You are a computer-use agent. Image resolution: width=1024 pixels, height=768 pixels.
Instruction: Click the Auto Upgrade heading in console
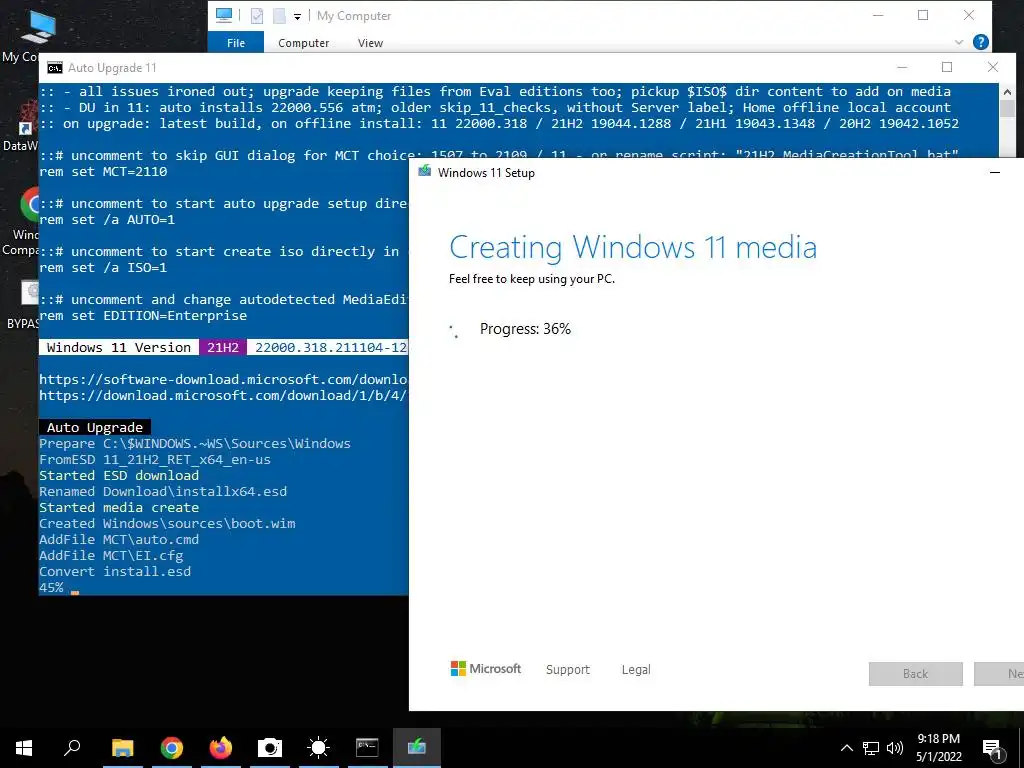(x=95, y=427)
